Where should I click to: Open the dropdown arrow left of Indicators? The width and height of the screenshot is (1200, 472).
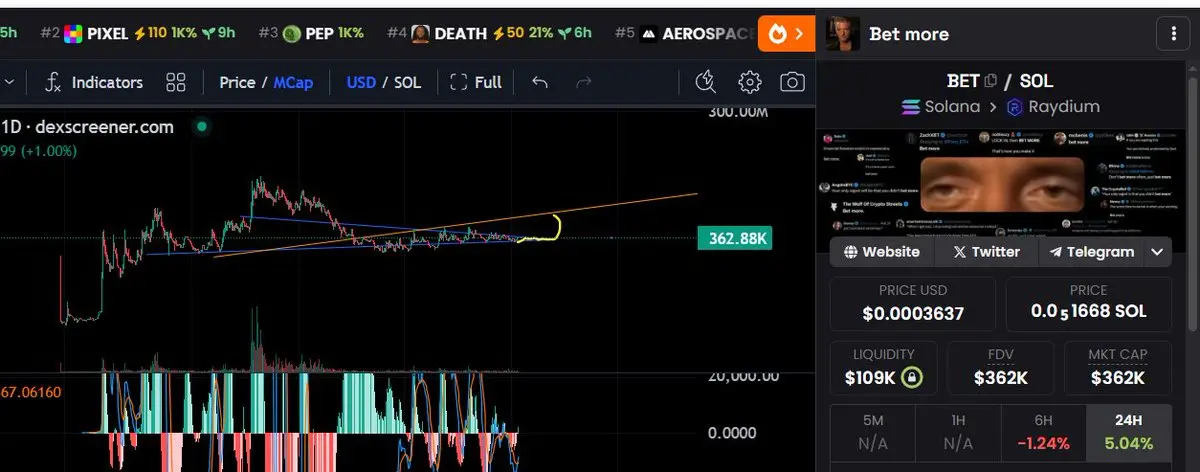point(8,82)
